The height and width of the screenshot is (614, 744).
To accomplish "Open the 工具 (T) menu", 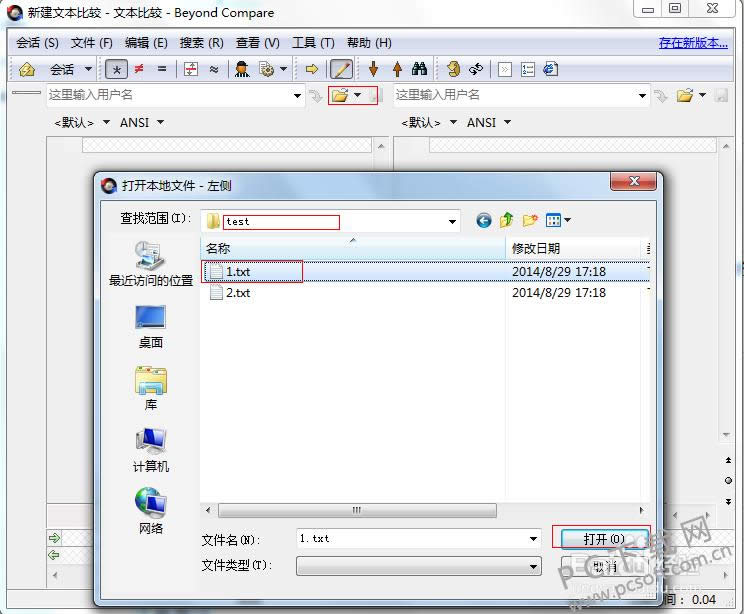I will click(313, 43).
